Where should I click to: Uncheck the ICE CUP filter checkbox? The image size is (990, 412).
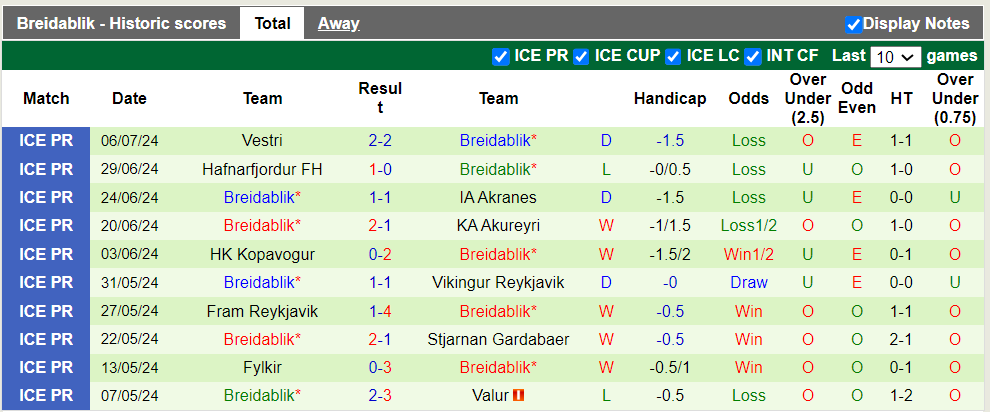[x=581, y=57]
